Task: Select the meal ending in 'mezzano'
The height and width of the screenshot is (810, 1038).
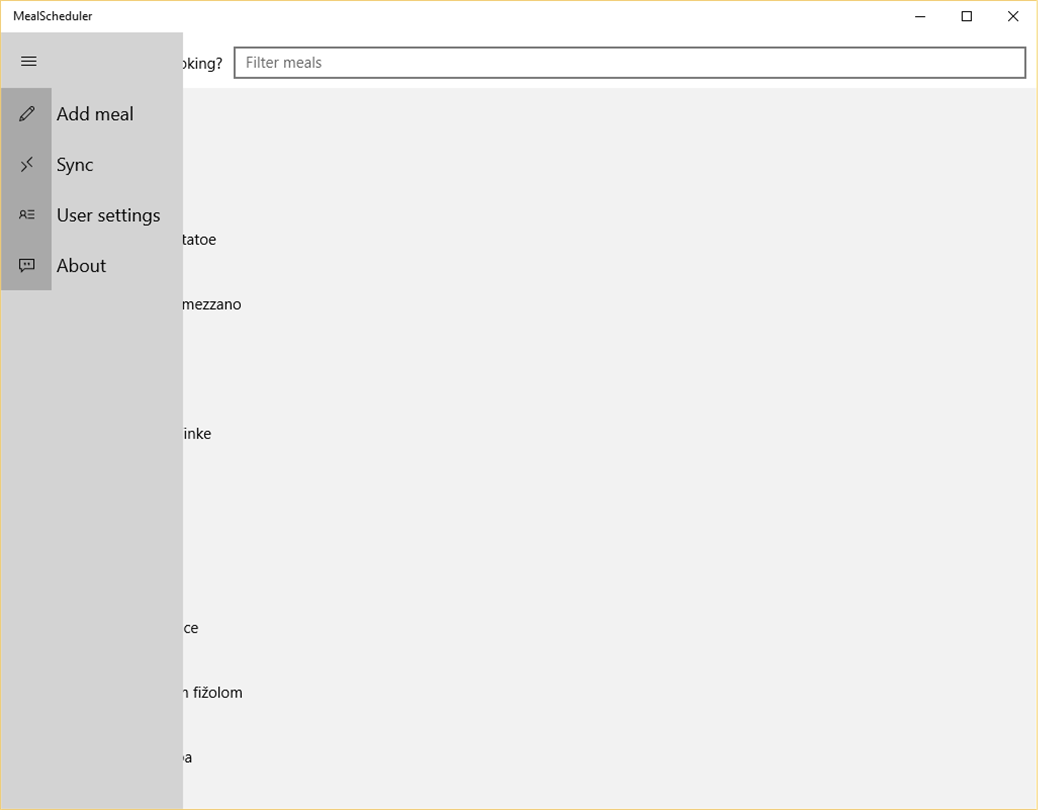Action: click(x=212, y=304)
